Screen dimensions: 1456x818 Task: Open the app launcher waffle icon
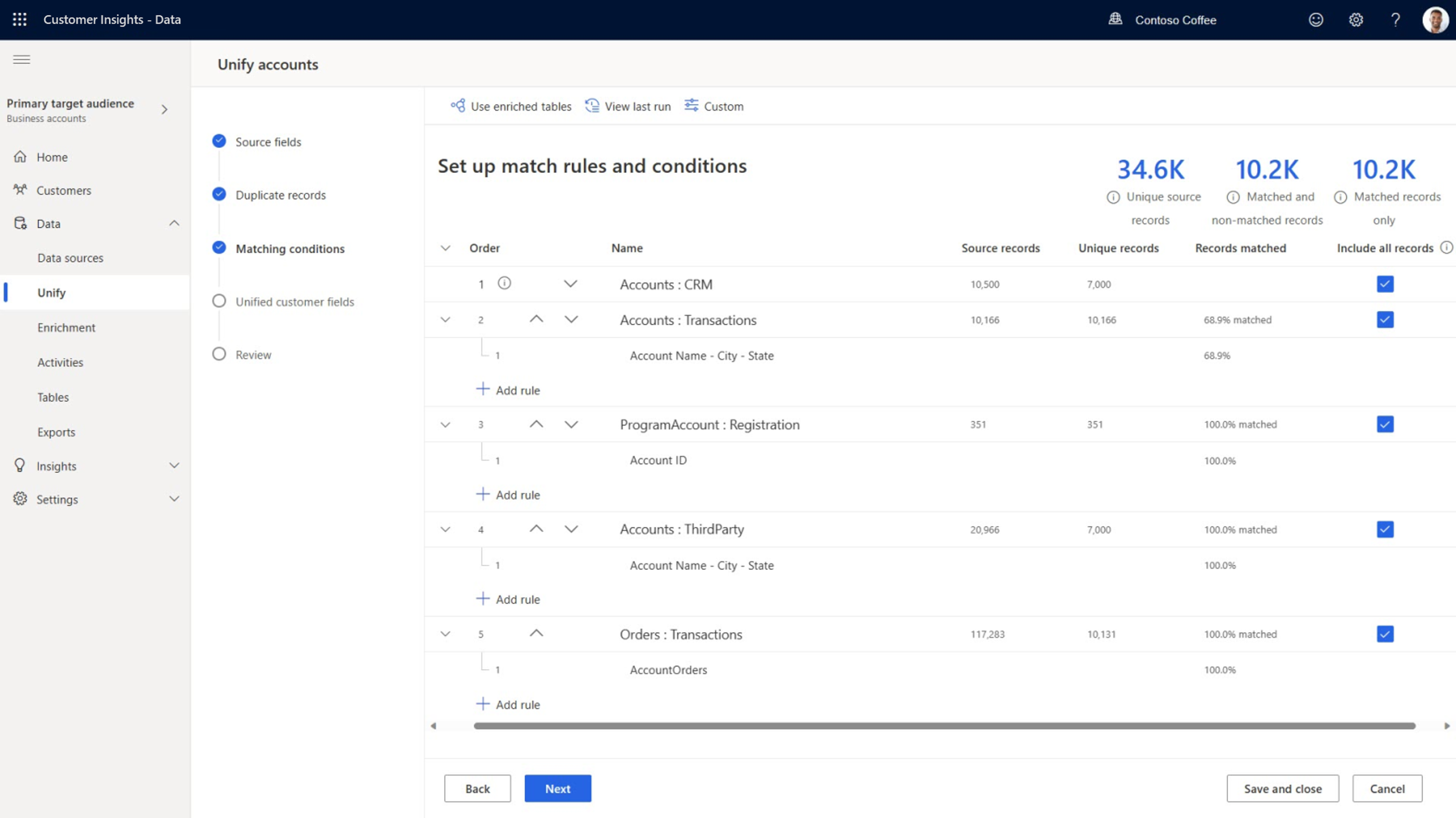click(x=19, y=19)
